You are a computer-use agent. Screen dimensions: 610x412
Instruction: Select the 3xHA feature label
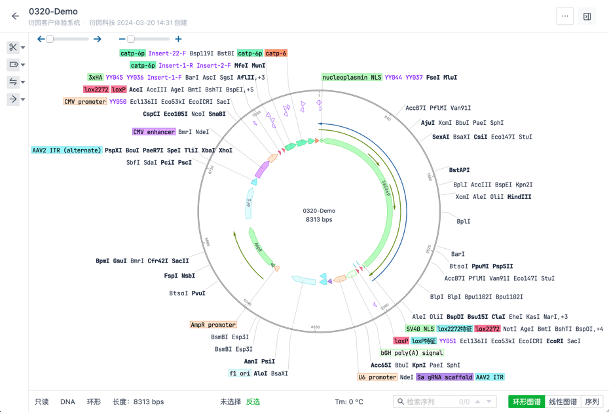click(x=95, y=77)
